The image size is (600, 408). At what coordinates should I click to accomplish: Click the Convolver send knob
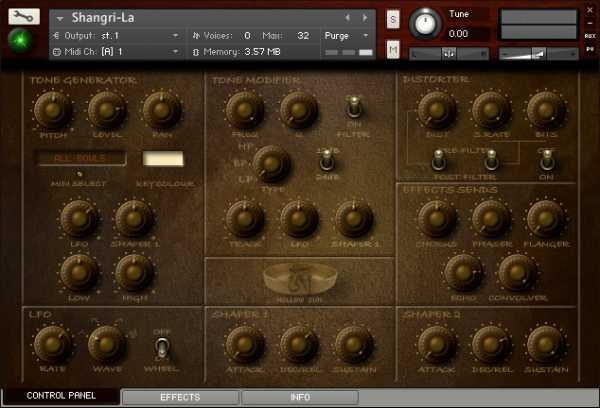tap(517, 273)
